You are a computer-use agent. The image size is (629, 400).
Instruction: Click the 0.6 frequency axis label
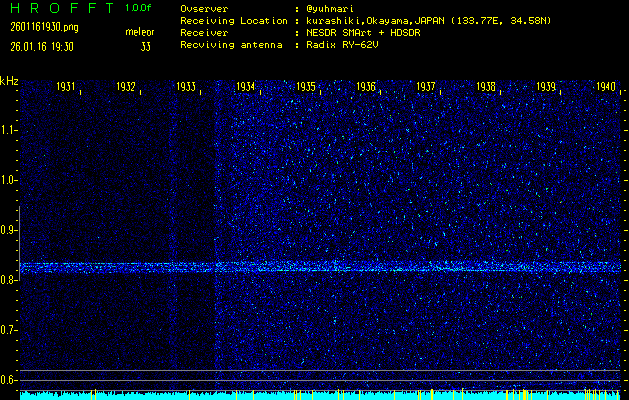[x=7, y=380]
